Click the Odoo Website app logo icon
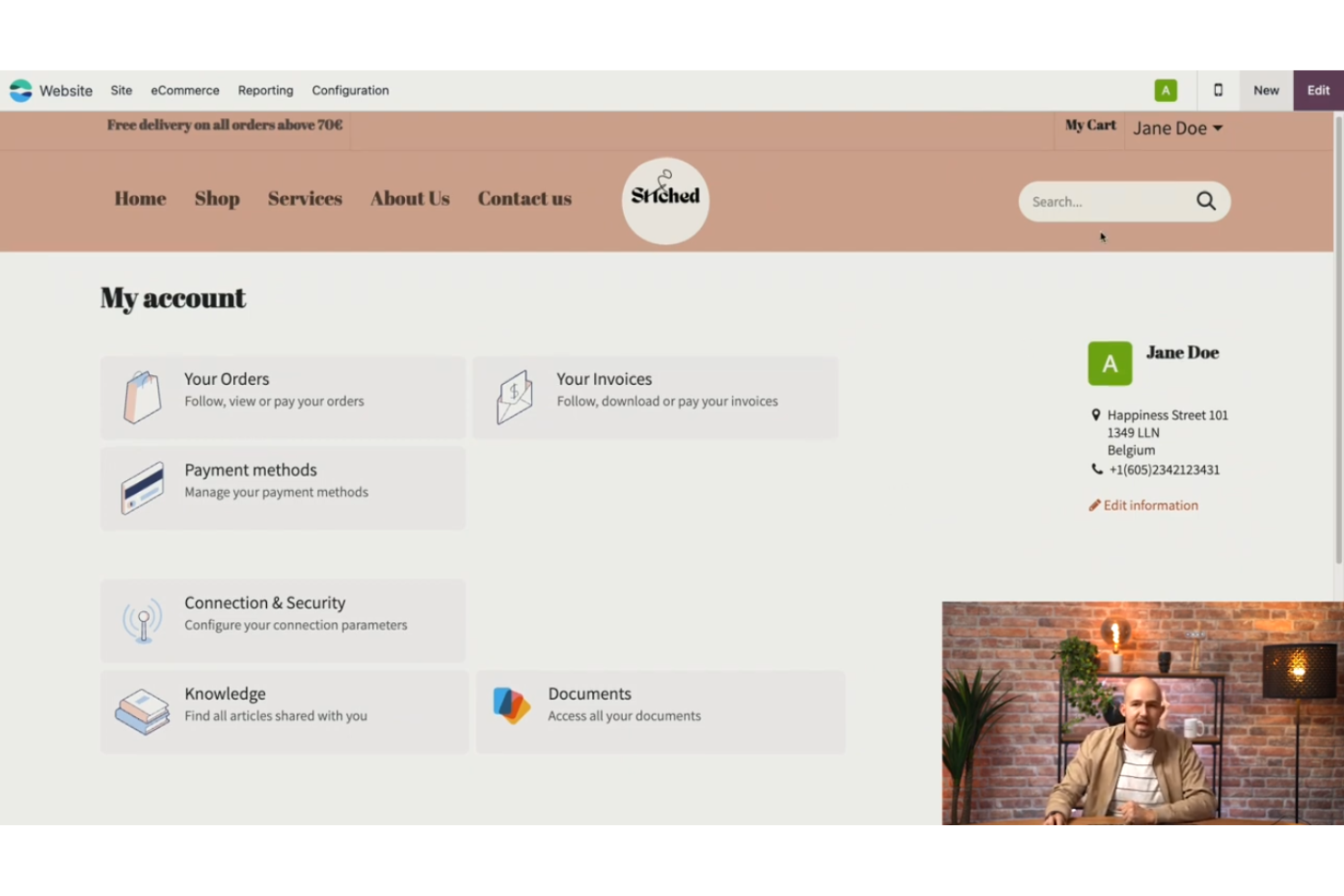 coord(21,91)
